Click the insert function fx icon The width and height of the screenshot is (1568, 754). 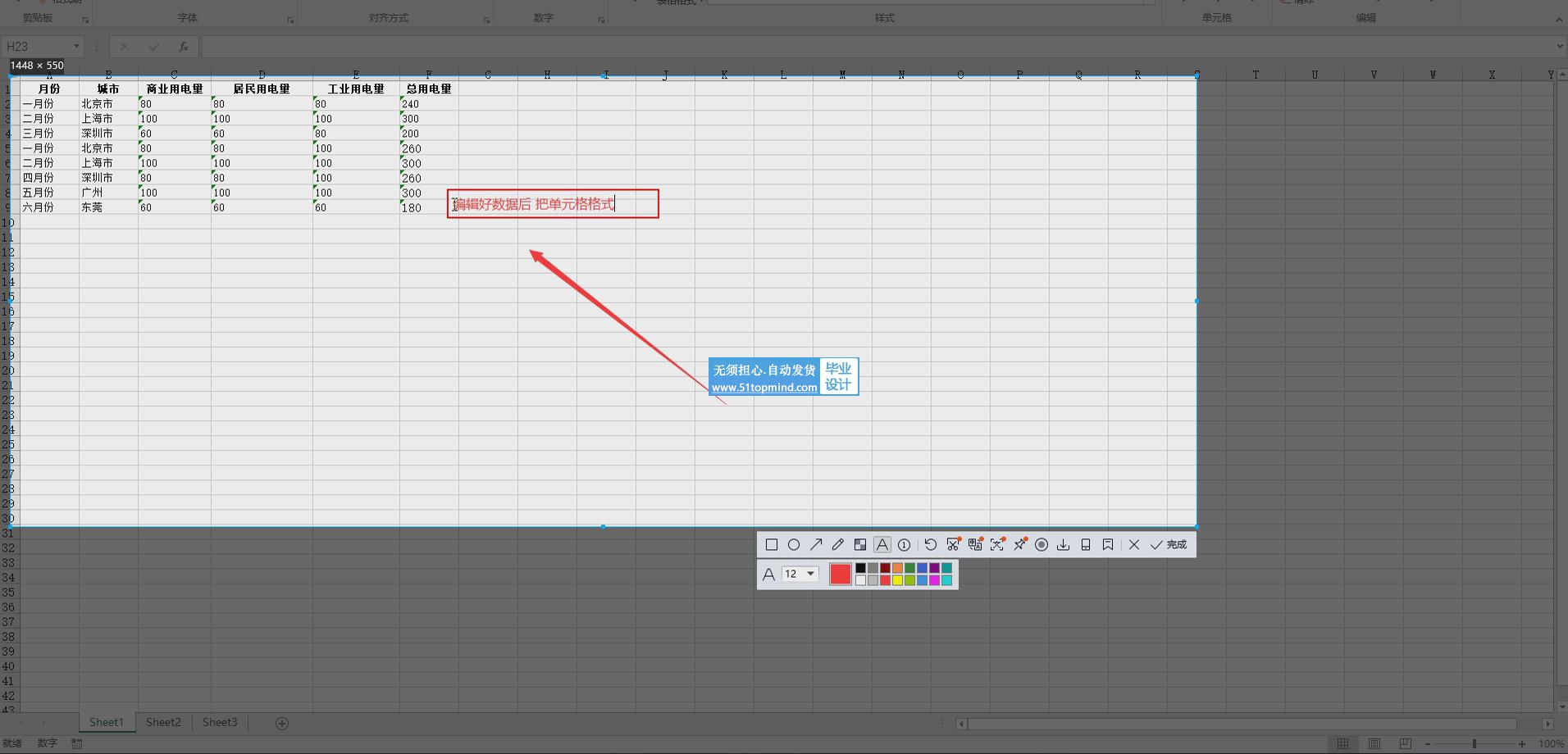click(184, 47)
